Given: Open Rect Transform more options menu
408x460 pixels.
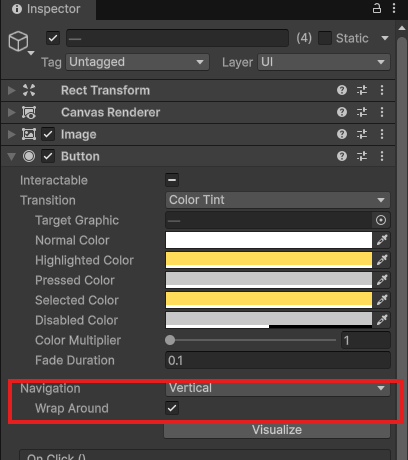Looking at the screenshot, I should pos(382,90).
